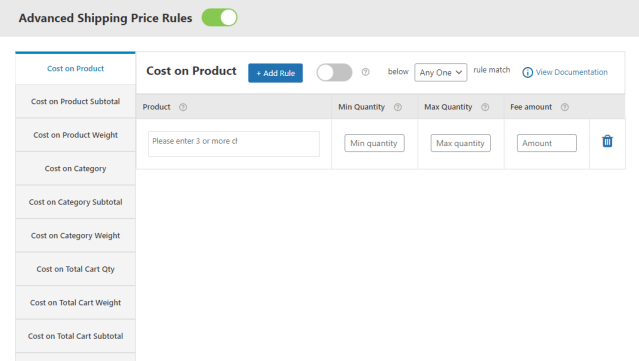This screenshot has height=361, width=639.
Task: Enable the Cost on Product status toggle
Action: pyautogui.click(x=335, y=73)
